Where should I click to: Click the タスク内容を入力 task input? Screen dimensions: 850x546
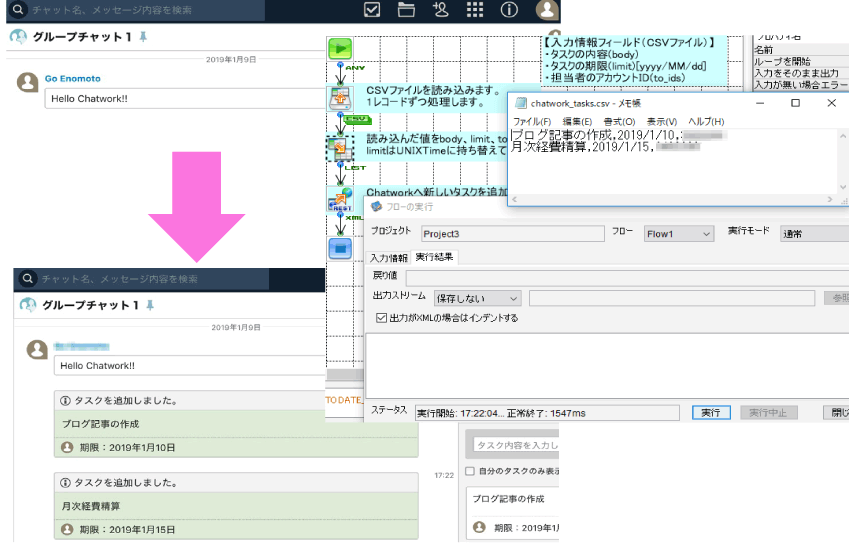(515, 445)
